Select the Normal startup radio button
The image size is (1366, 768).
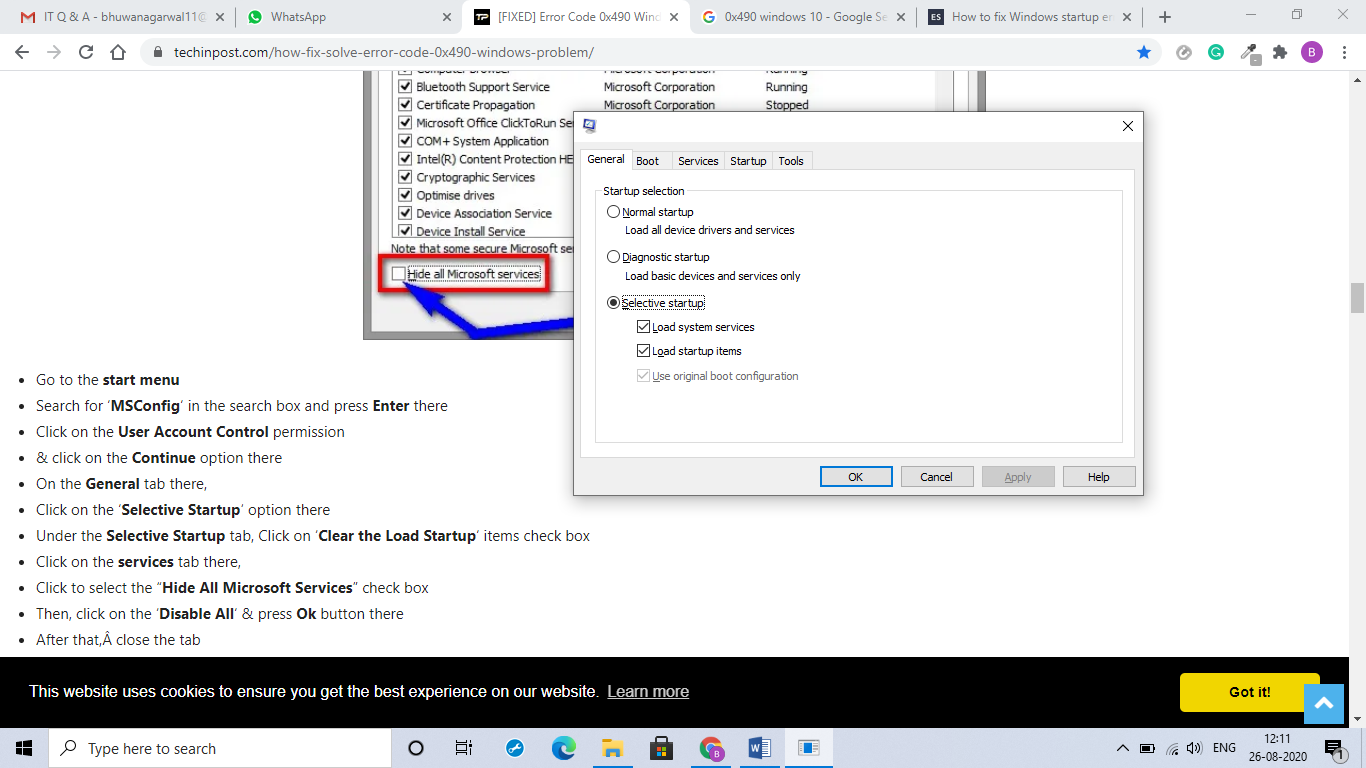point(614,212)
